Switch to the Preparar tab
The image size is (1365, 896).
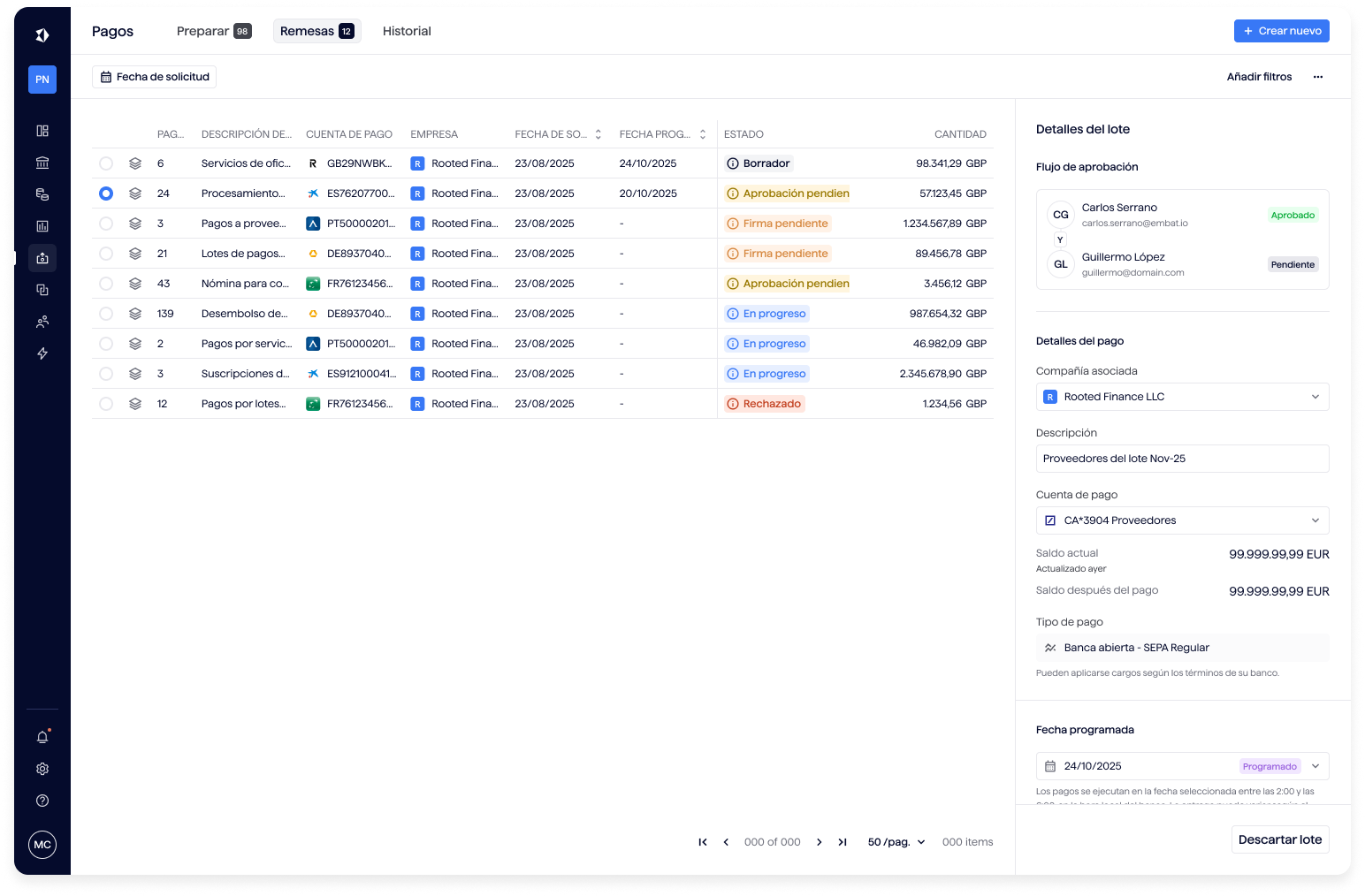[x=213, y=31]
